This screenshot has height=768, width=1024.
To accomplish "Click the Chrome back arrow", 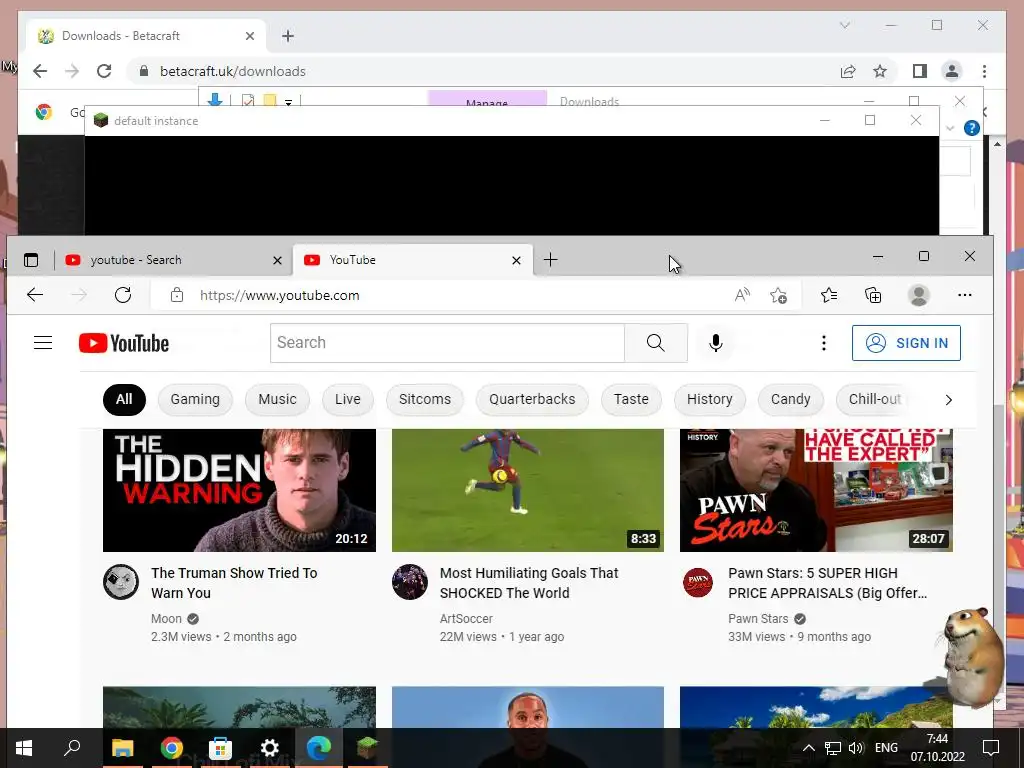I will pyautogui.click(x=40, y=71).
